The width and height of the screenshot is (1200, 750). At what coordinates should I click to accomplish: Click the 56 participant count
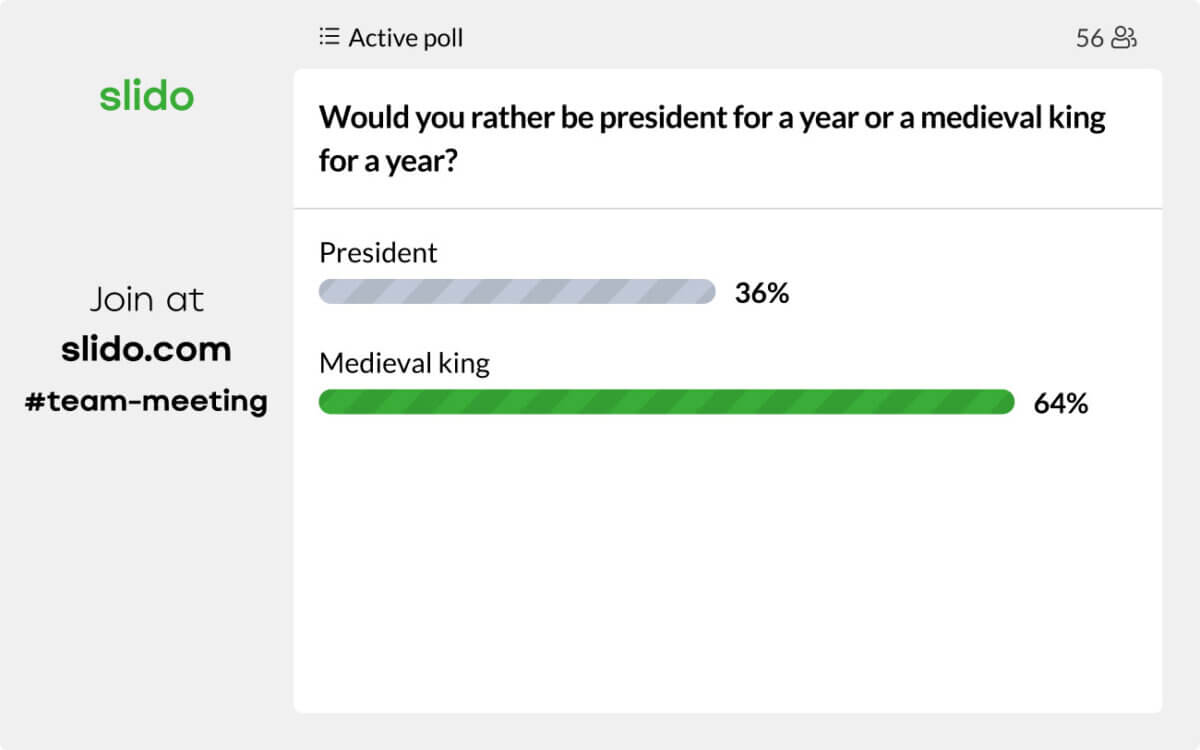pos(1089,38)
